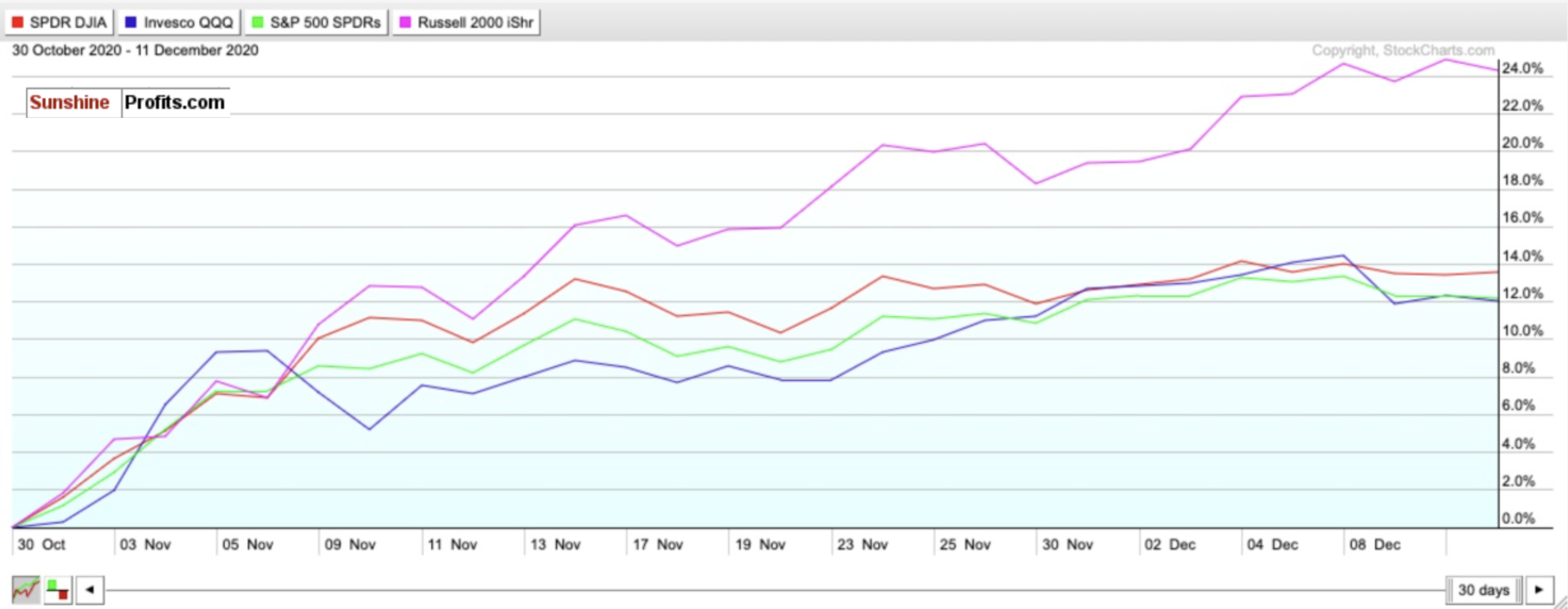
Task: Click the 10.0% y-axis label
Action: click(1523, 331)
